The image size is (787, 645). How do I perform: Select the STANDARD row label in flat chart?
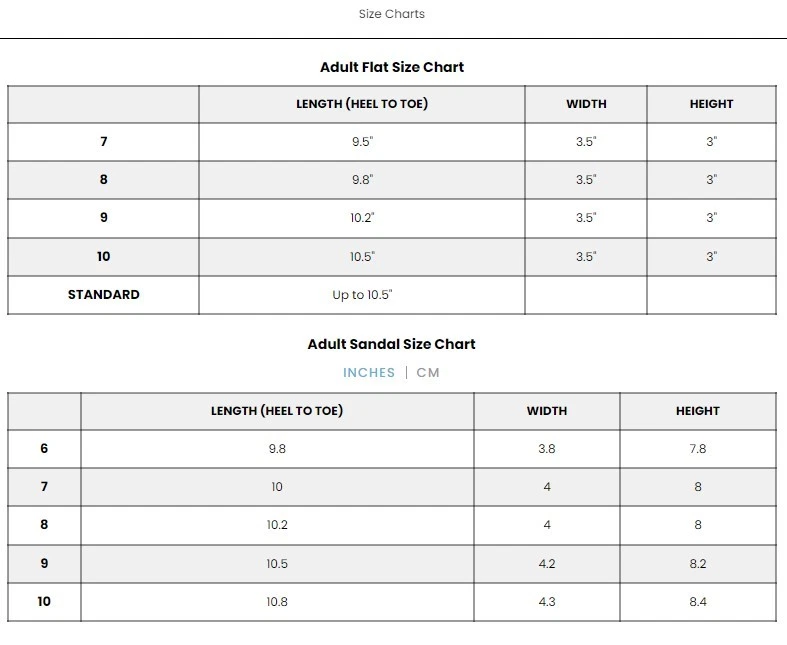[x=104, y=295]
